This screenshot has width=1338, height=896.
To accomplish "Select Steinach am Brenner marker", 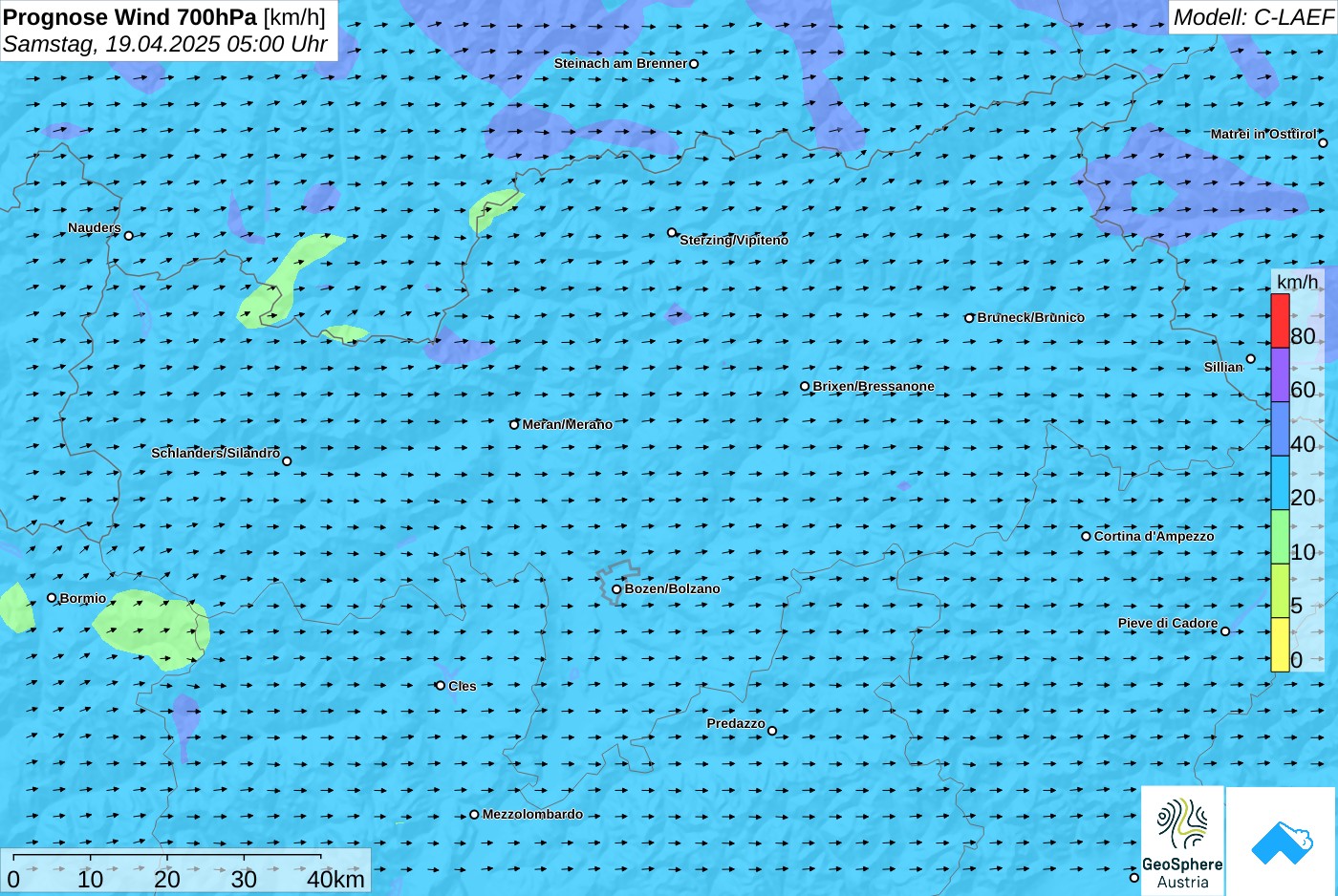I will point(694,64).
